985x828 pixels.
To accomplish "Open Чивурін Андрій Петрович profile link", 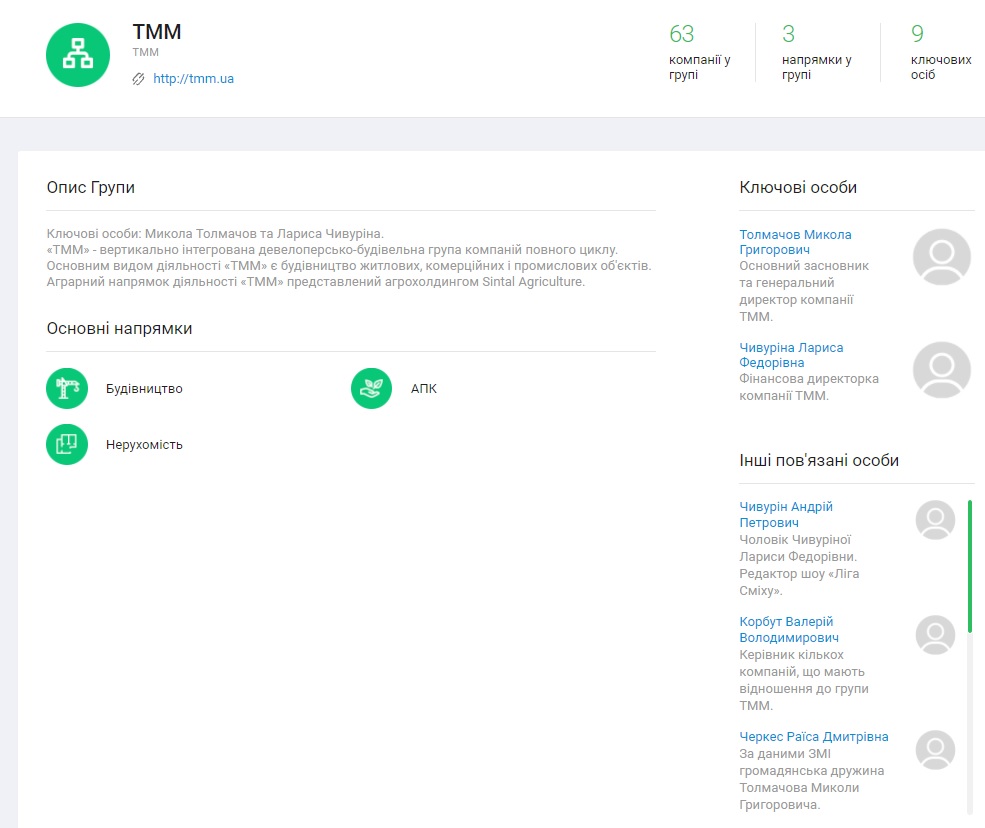I will point(785,515).
